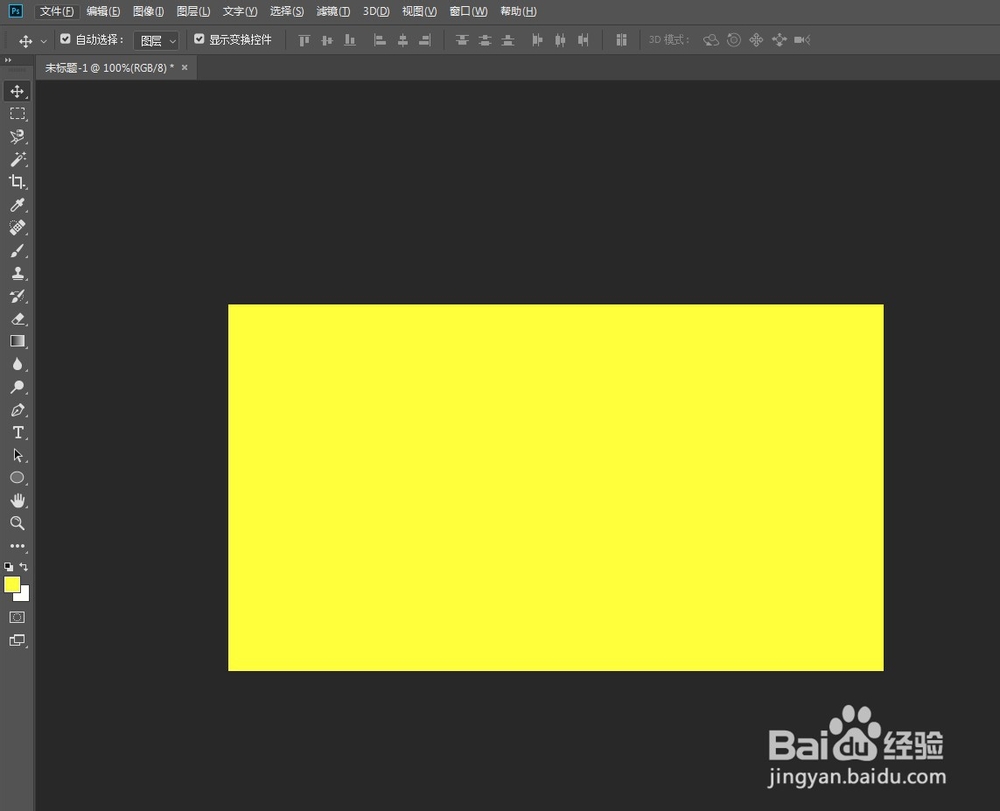Viewport: 1000px width, 811px height.
Task: Open the Move tool preset picker arrow
Action: [43, 41]
